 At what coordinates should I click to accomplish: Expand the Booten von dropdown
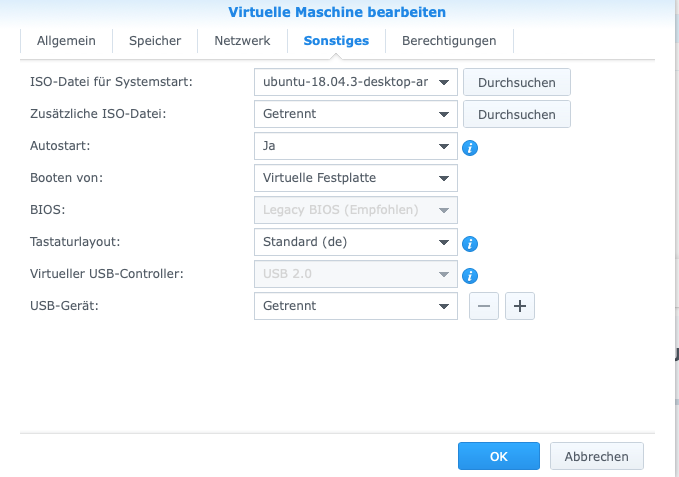point(356,179)
